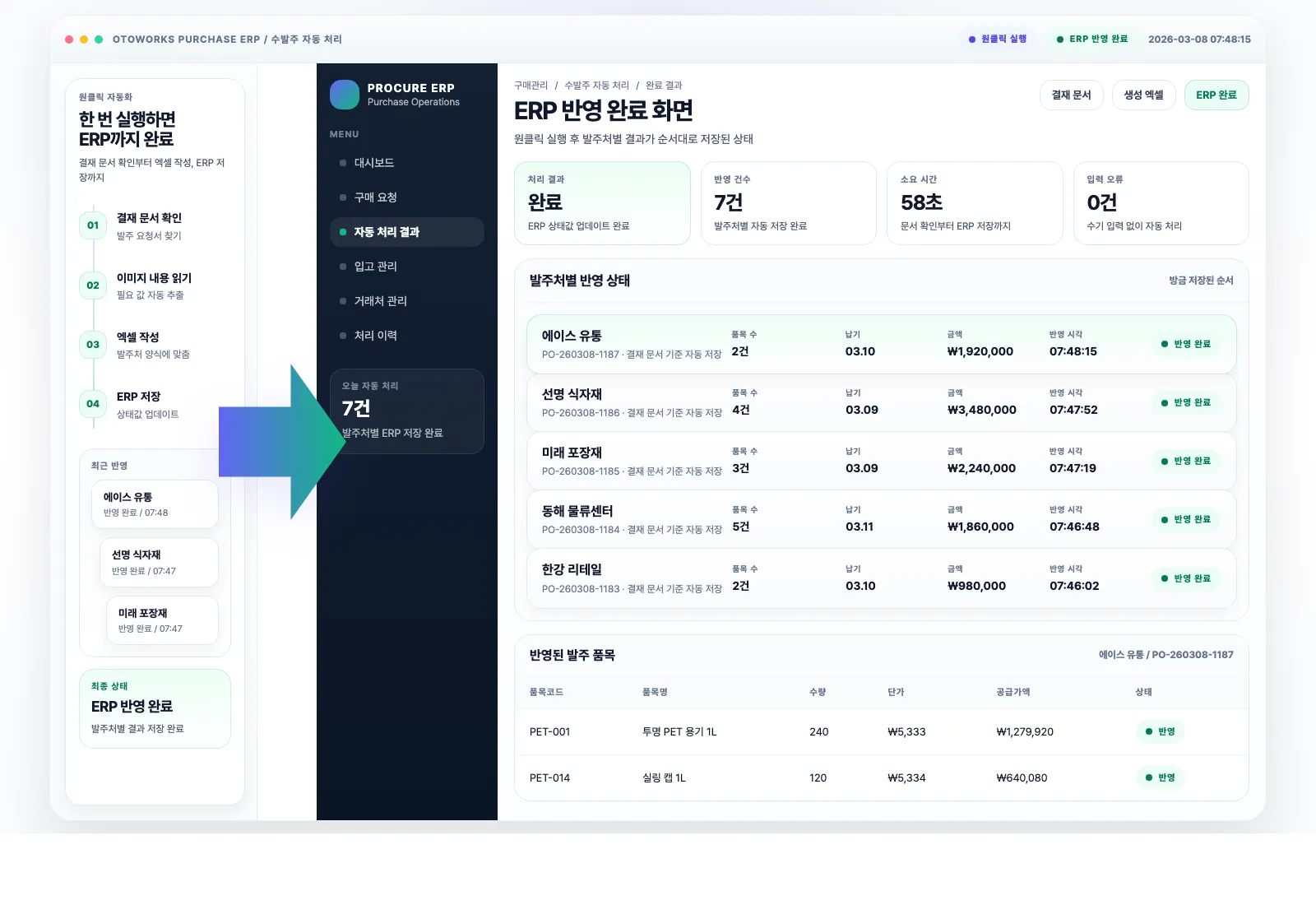Click the 결재 문서 button
This screenshot has height=905, width=1316.
[x=1071, y=95]
